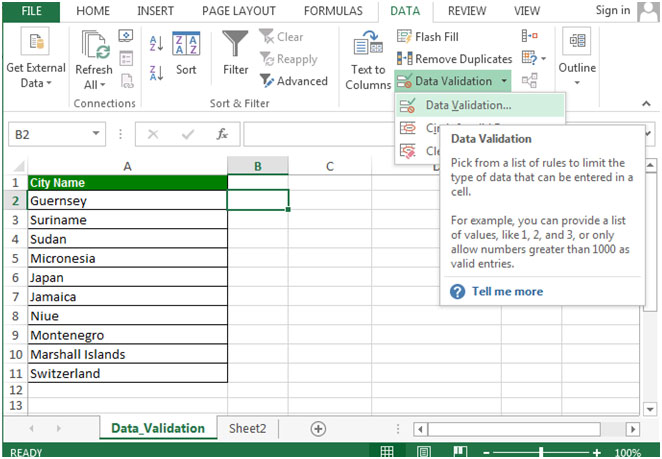
Task: Click the Edit Links icon
Action: tap(127, 81)
